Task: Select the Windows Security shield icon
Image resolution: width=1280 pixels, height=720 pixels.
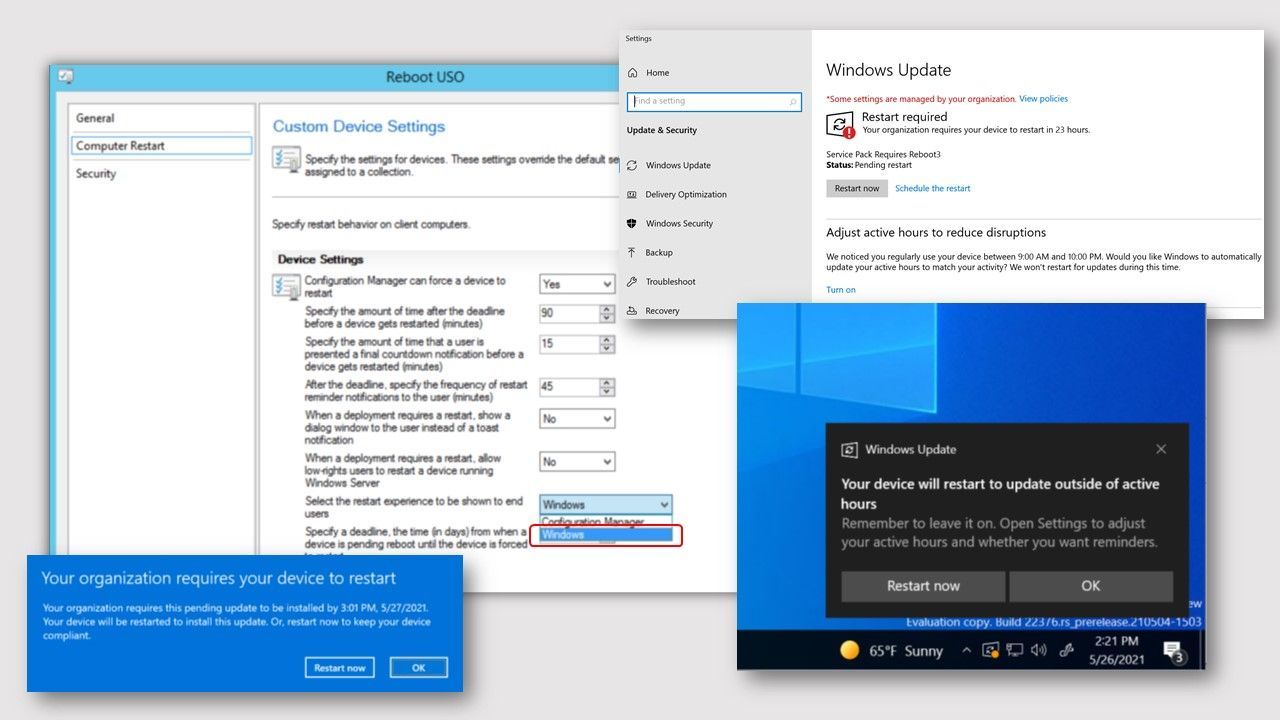Action: 632,223
